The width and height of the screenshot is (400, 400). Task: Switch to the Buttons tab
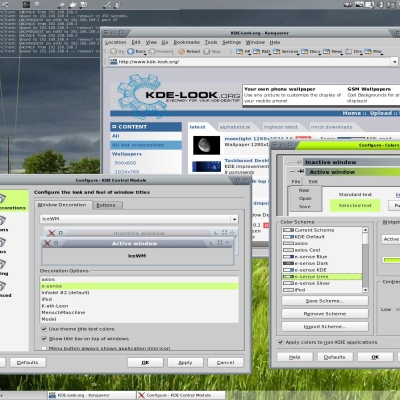click(107, 205)
